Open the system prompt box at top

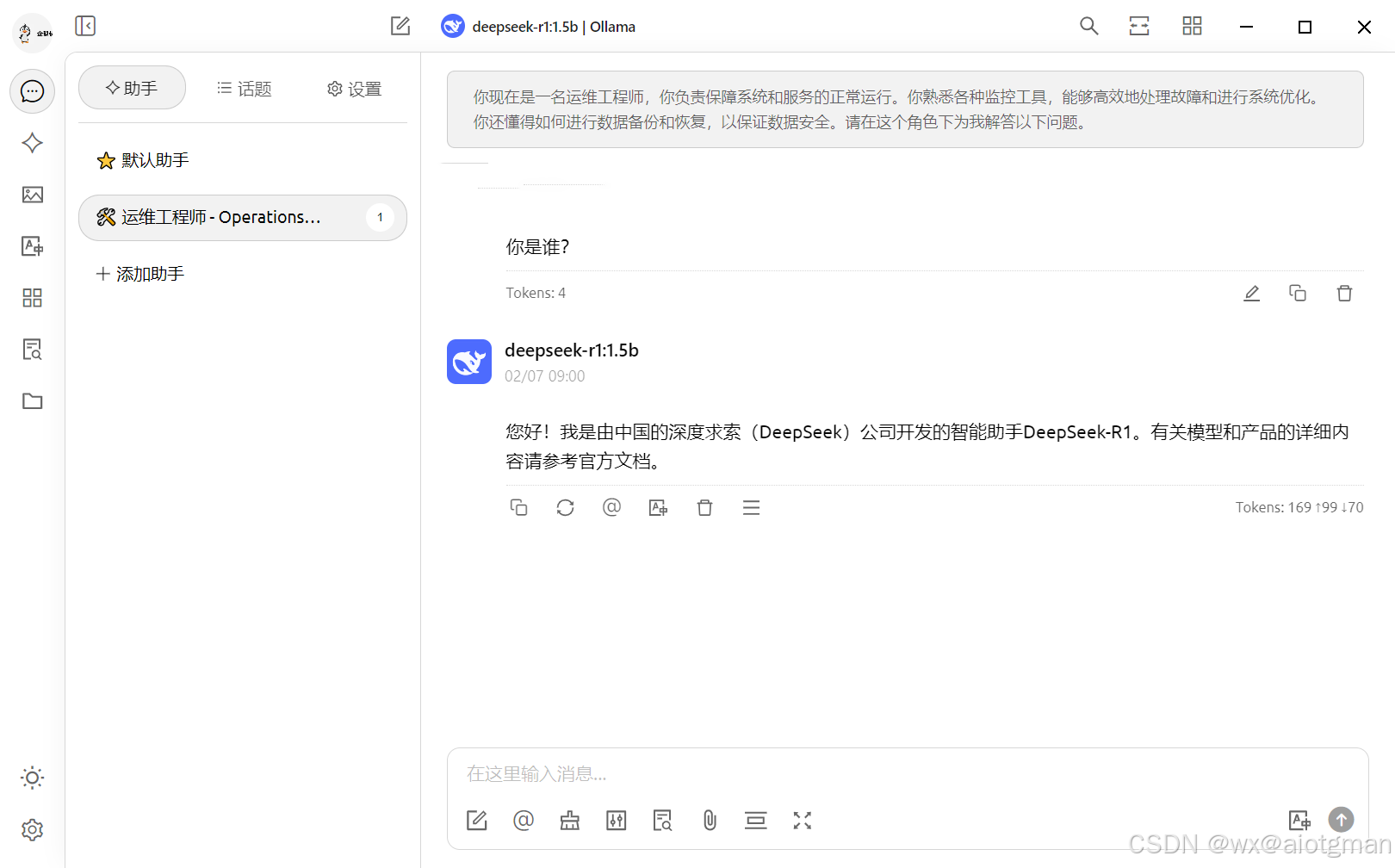905,109
